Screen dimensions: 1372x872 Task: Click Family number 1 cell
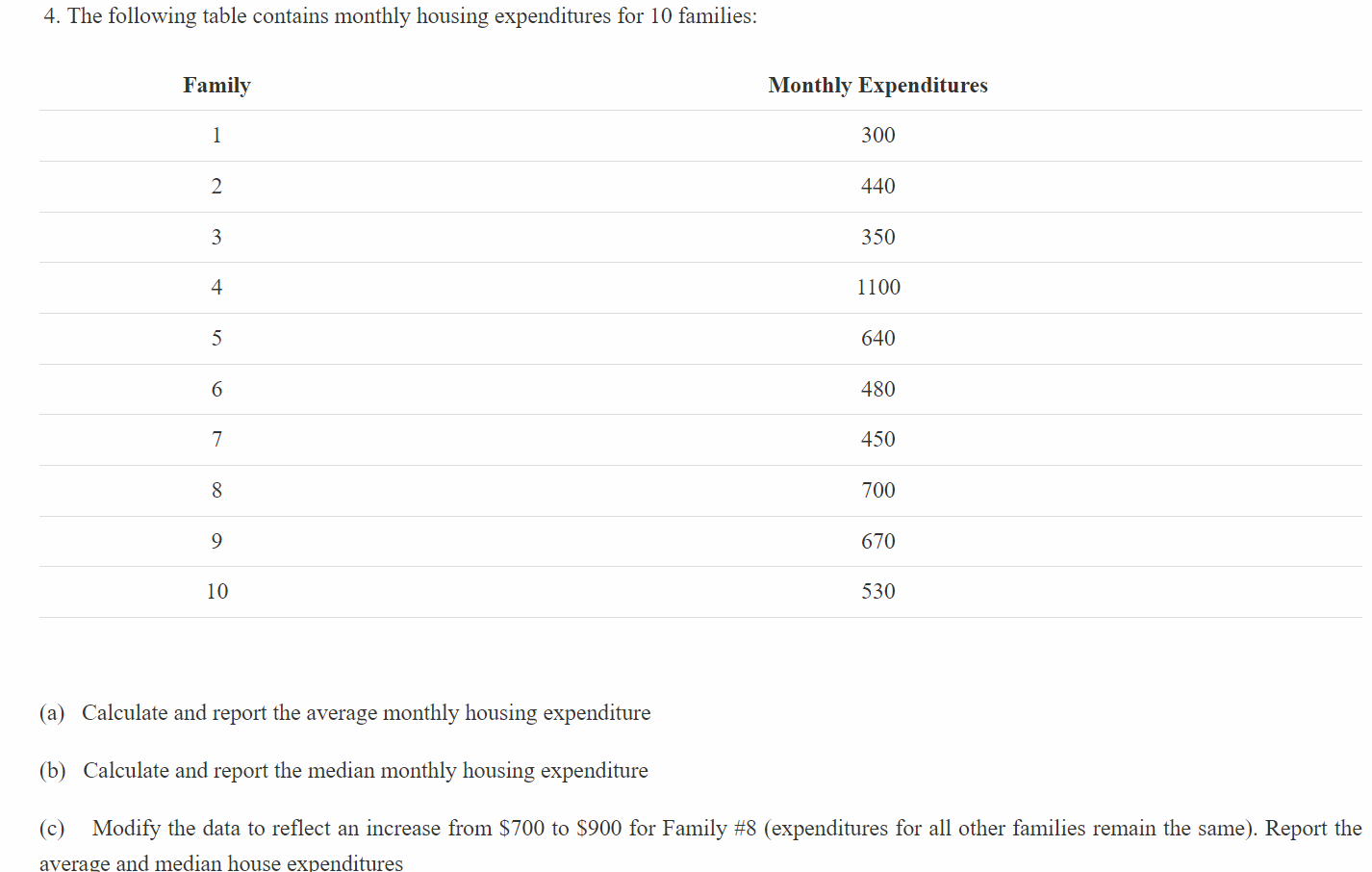[216, 136]
